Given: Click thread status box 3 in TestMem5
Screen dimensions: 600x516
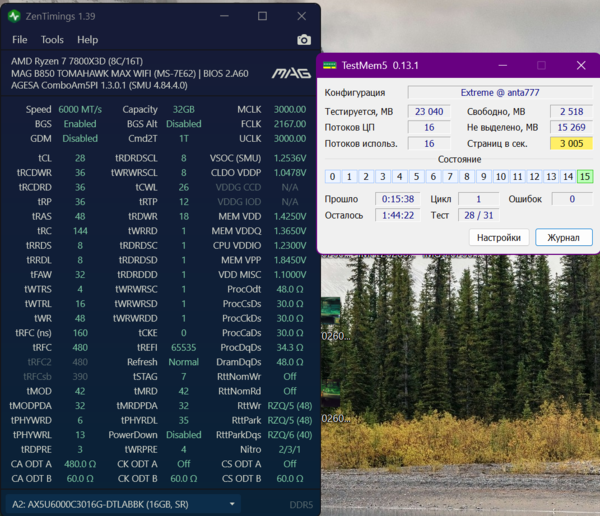Looking at the screenshot, I should [x=383, y=176].
